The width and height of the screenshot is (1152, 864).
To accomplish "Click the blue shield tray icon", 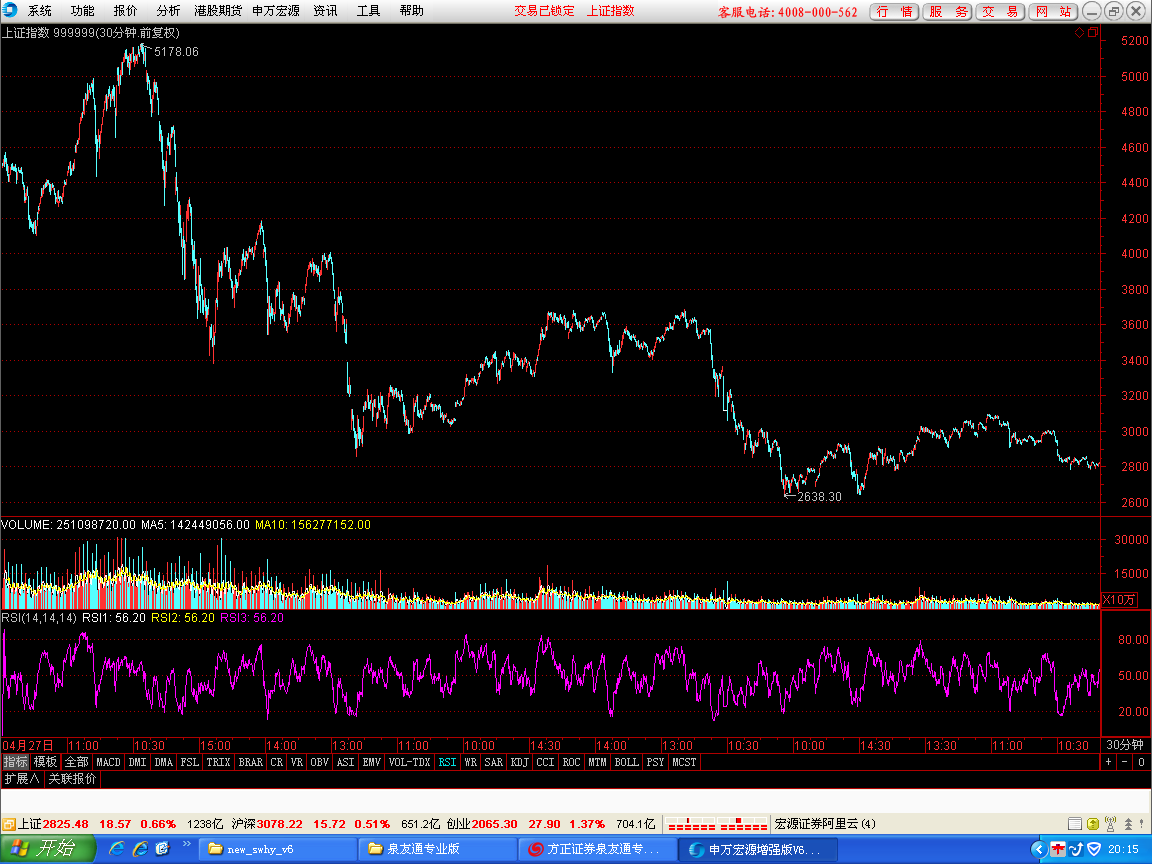I will (1095, 849).
